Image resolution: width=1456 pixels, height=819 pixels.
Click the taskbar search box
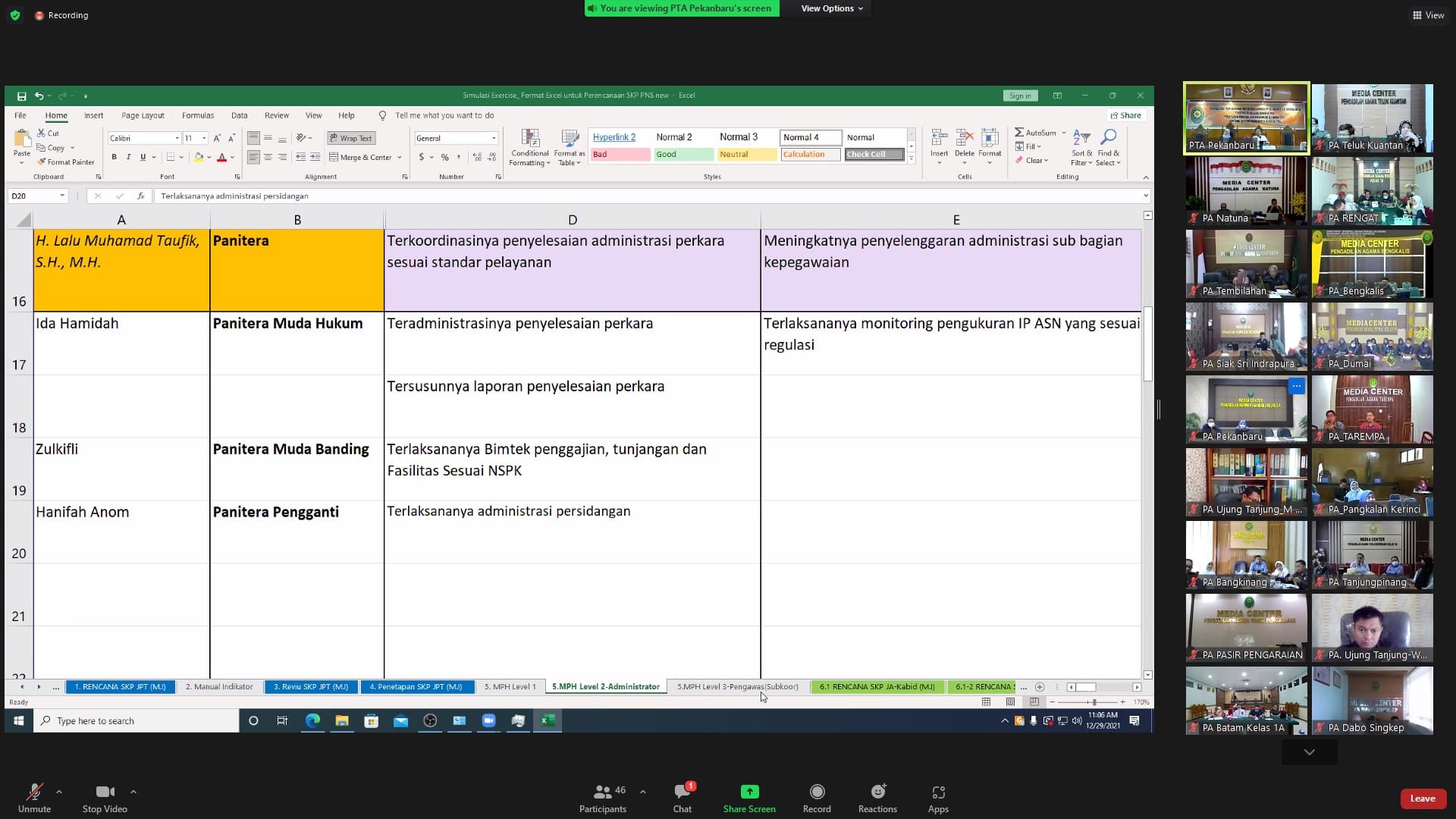(x=136, y=720)
